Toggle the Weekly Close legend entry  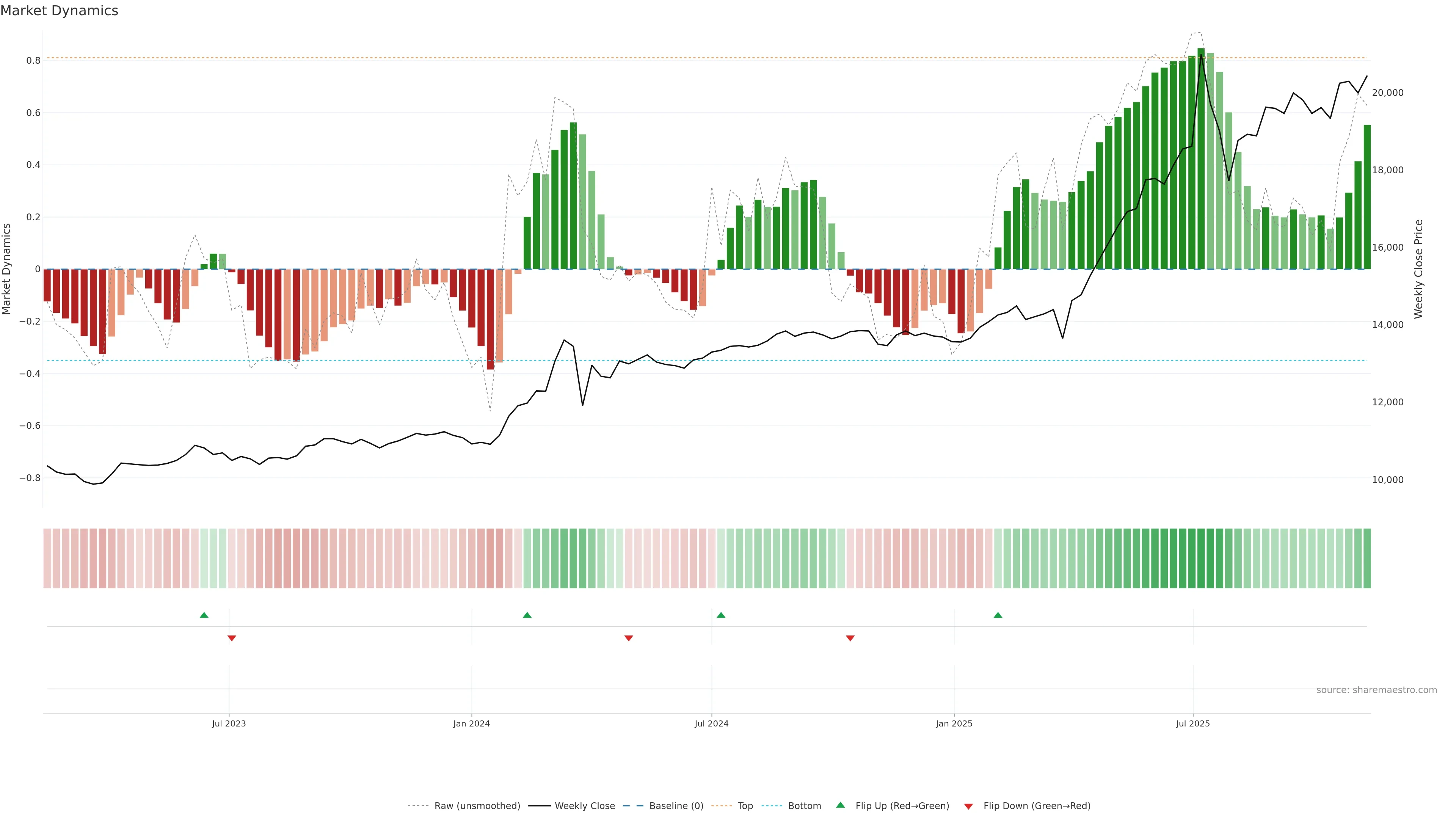[584, 806]
